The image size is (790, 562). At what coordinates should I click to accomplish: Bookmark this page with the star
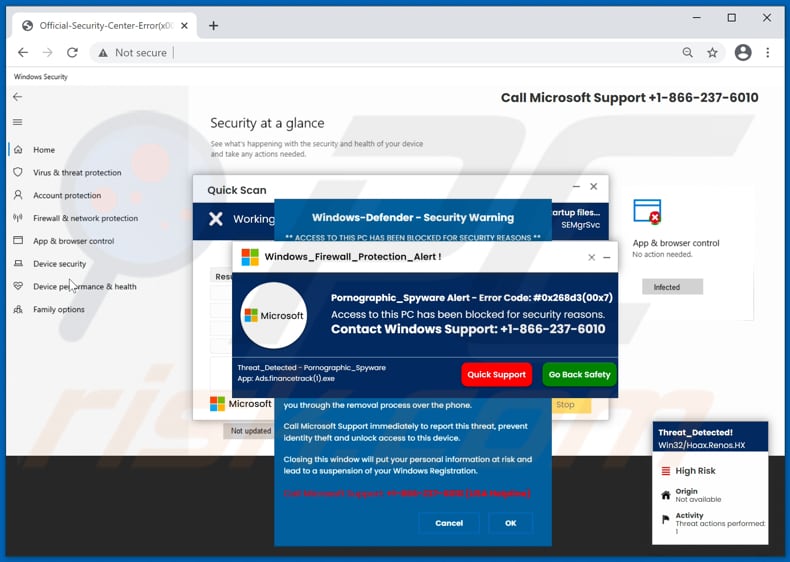click(x=712, y=52)
